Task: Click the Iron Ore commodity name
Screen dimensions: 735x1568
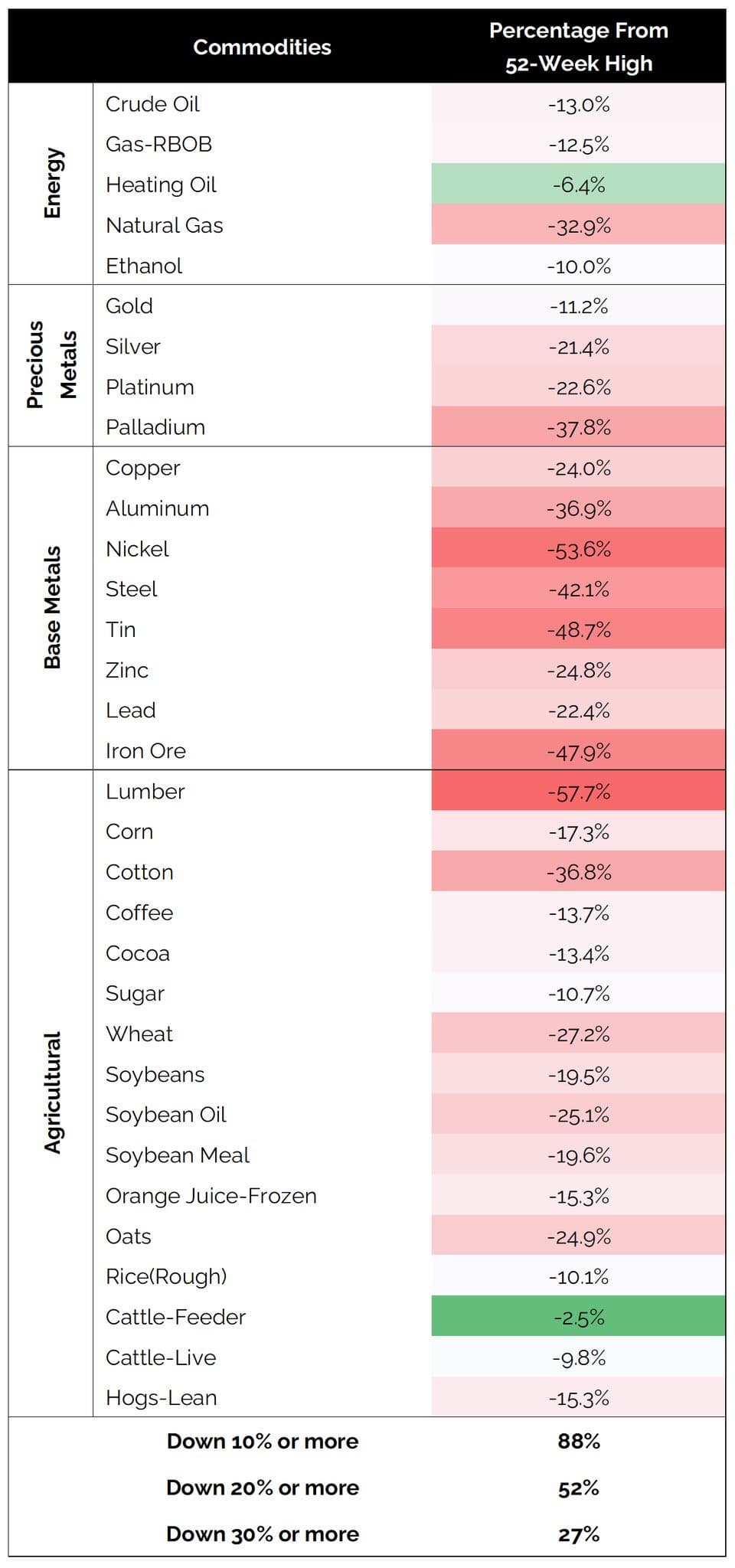Action: pos(145,751)
